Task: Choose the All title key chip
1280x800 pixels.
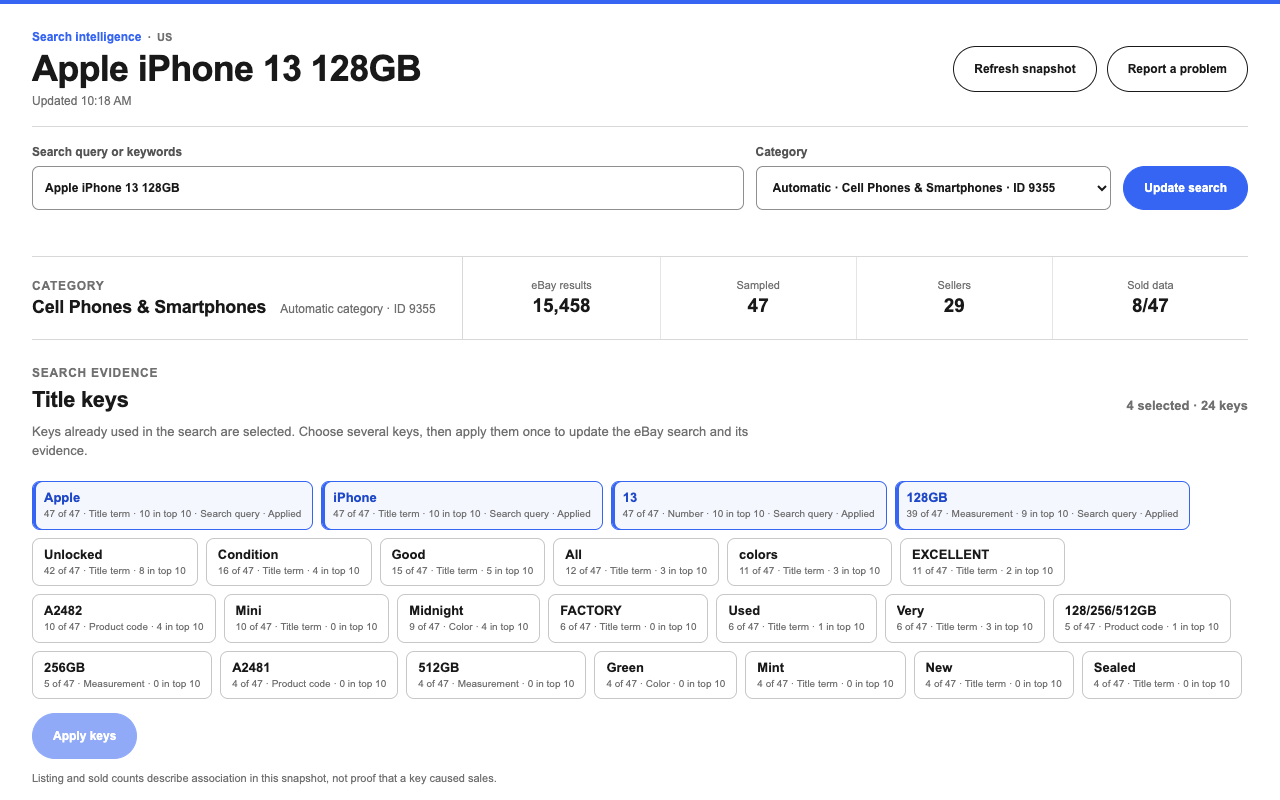Action: (x=636, y=562)
